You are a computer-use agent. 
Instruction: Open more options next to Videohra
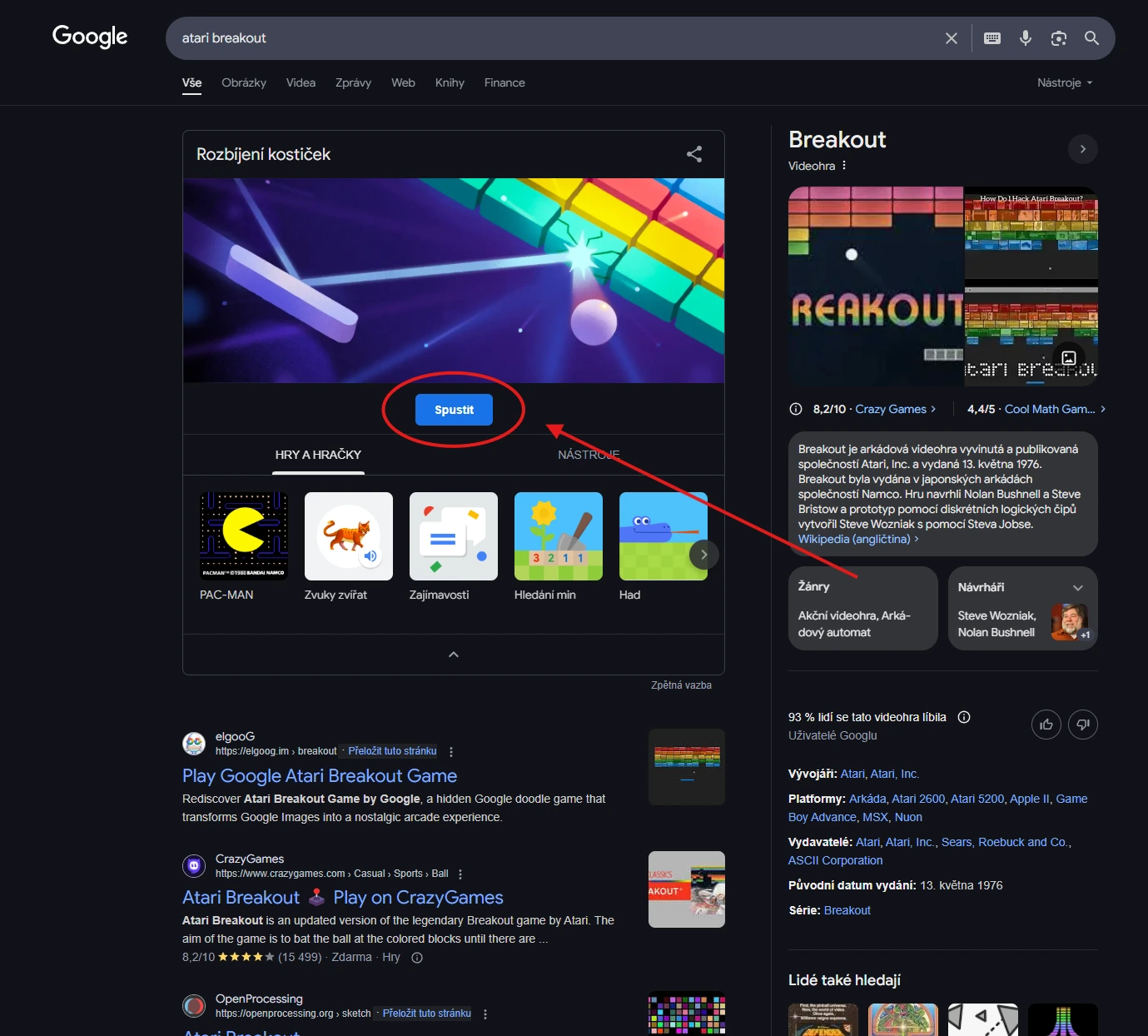844,166
